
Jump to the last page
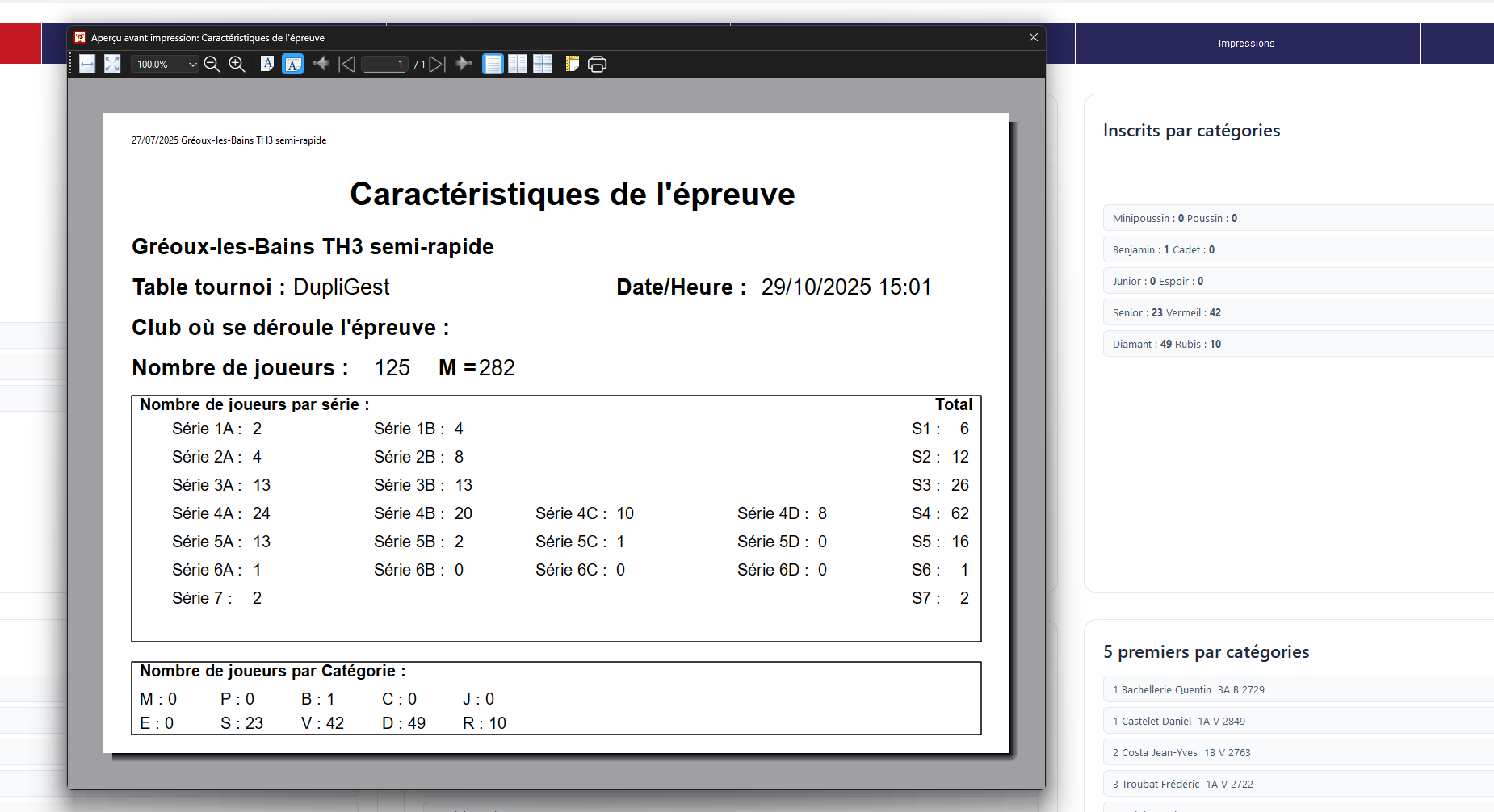click(464, 65)
